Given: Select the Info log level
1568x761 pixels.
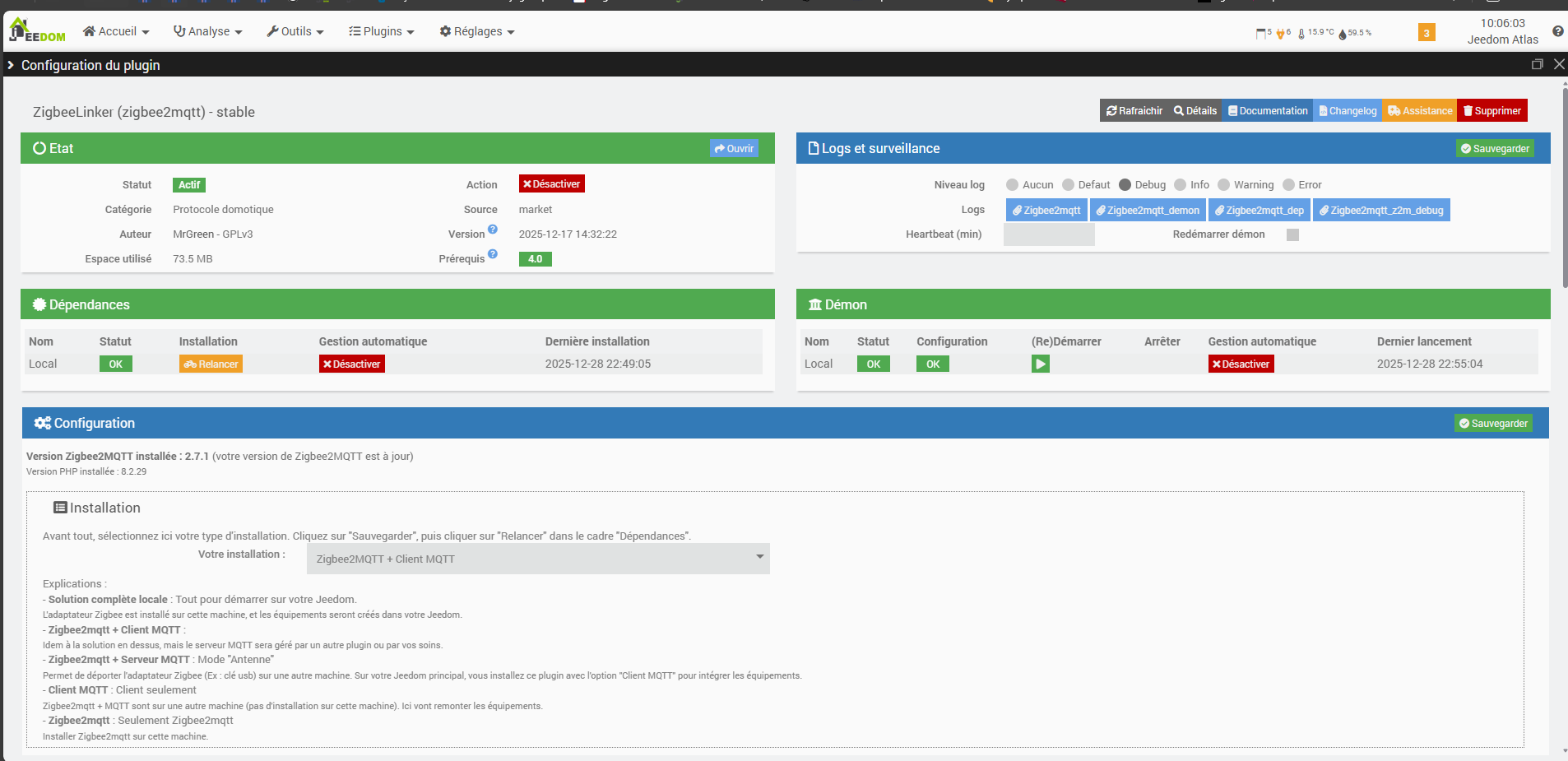Looking at the screenshot, I should [x=1180, y=185].
